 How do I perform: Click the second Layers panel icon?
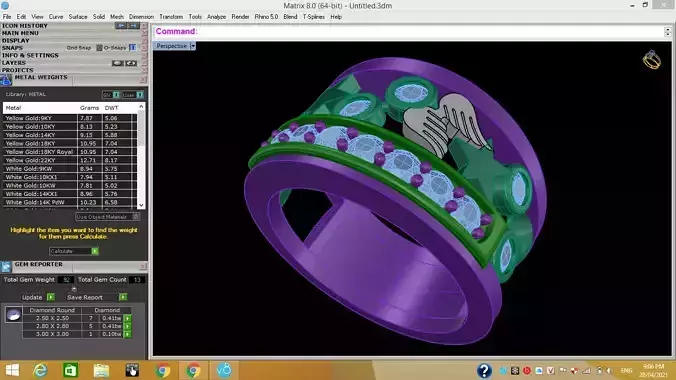pos(131,63)
